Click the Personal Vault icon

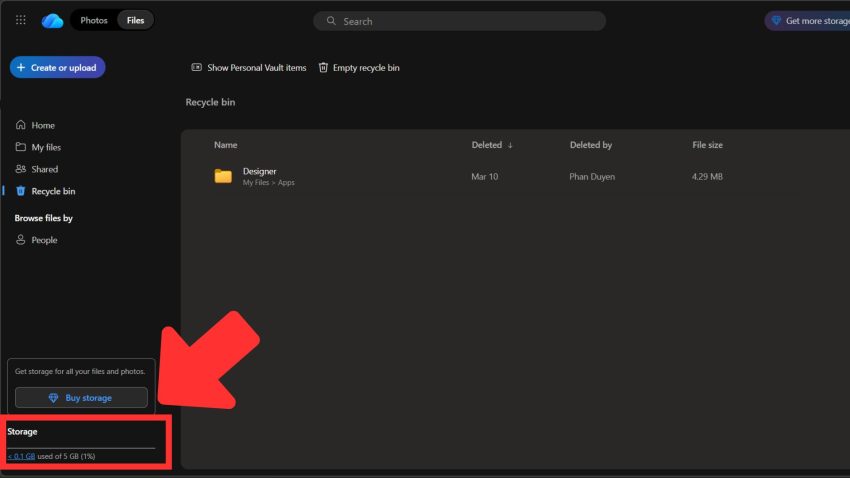point(196,67)
